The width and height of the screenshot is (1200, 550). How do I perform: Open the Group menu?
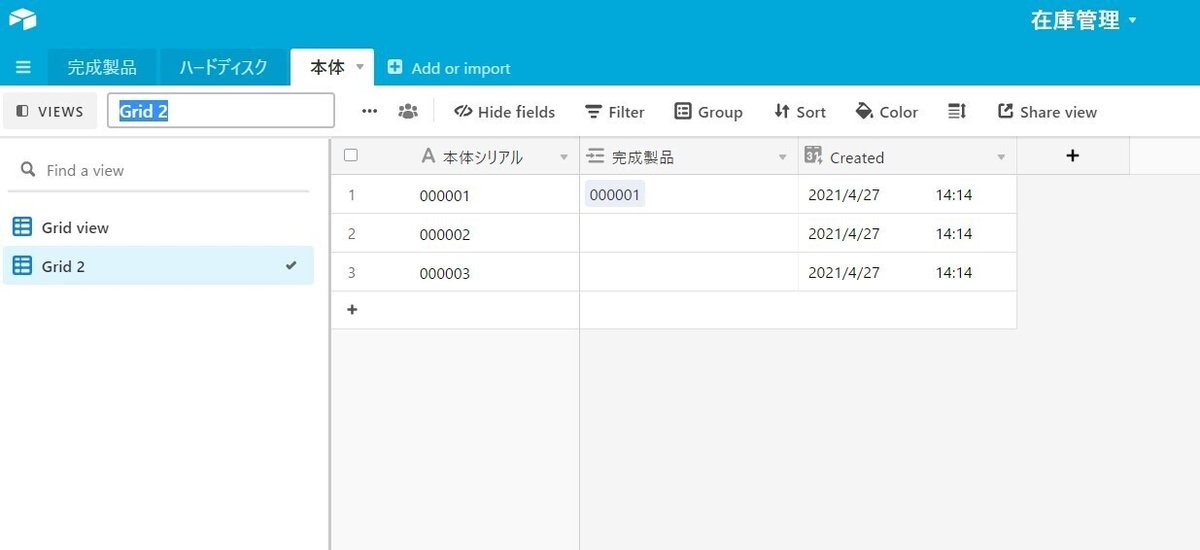point(708,112)
